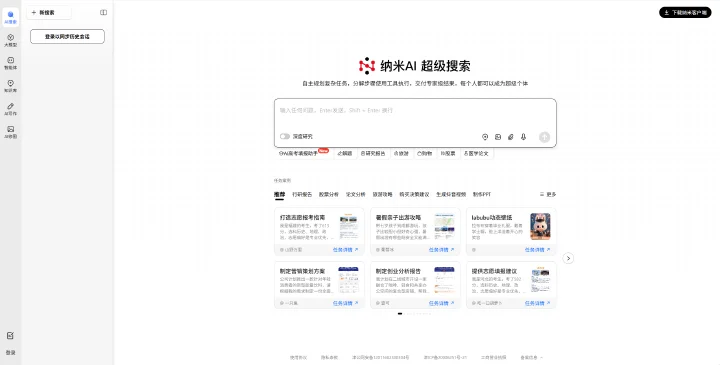Expand the 更多 categories menu
Viewport: 720px width, 365px height.
(x=548, y=195)
